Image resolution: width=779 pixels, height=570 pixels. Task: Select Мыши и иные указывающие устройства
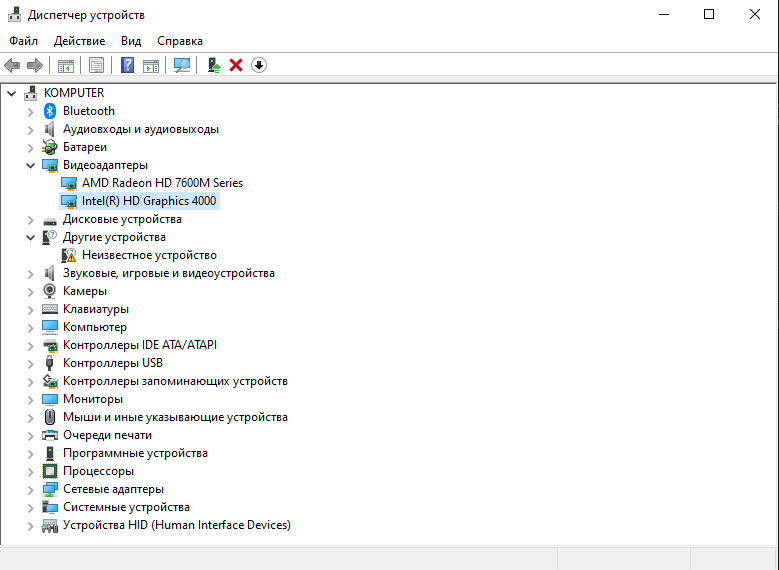pos(175,417)
